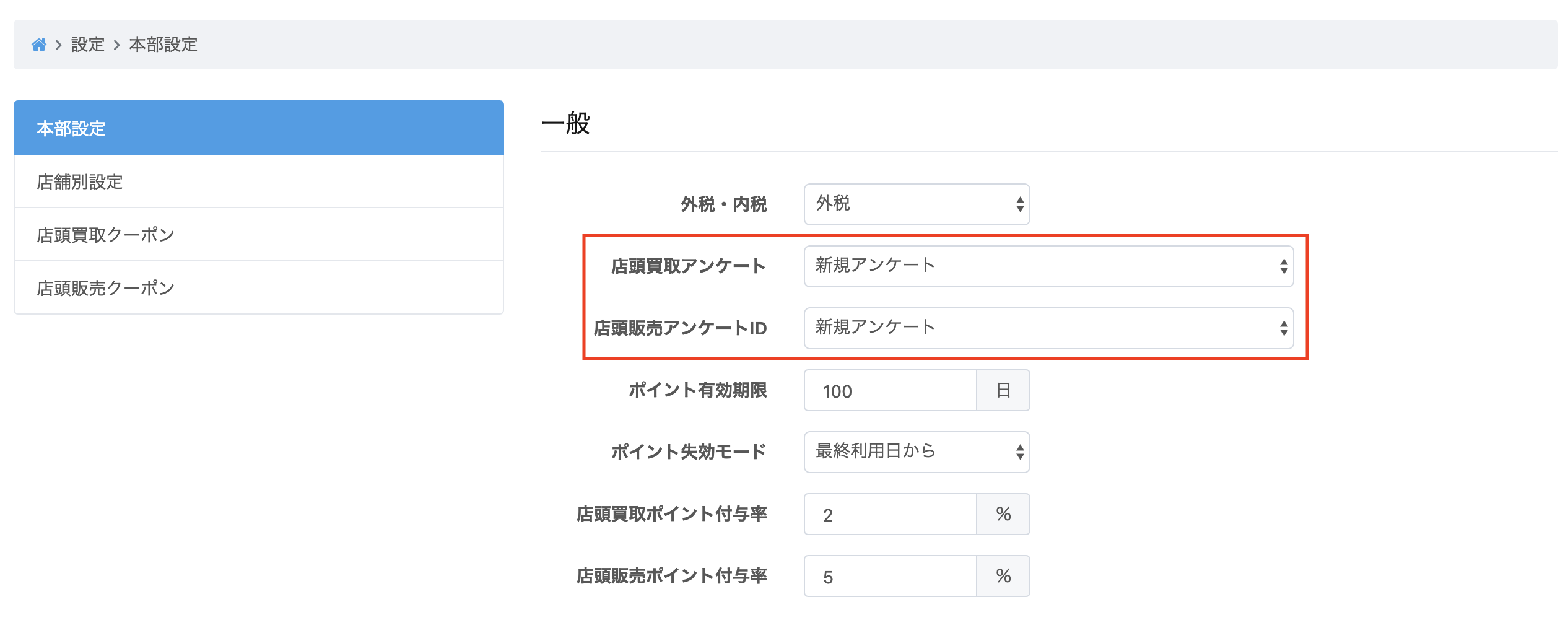Click arrow icon of 外税 select box
The width and height of the screenshot is (1568, 633).
click(x=1019, y=204)
